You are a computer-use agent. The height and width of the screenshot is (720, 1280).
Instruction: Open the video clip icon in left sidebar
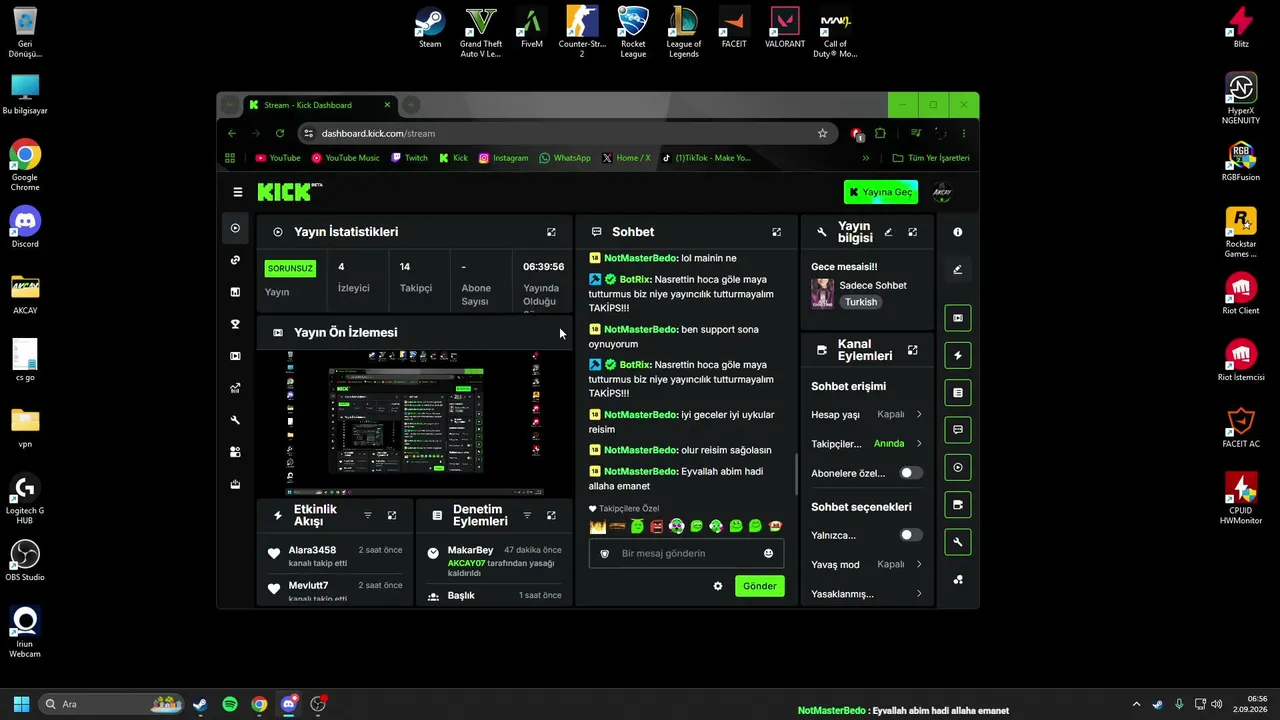tap(235, 356)
